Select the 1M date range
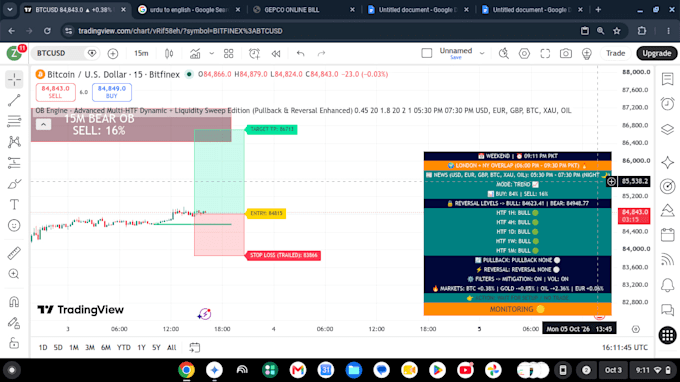 [x=74, y=347]
